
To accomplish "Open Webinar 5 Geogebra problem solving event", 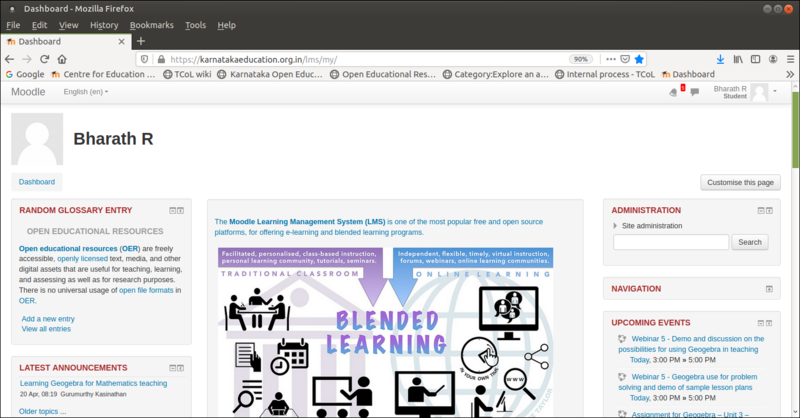I will 688,382.
